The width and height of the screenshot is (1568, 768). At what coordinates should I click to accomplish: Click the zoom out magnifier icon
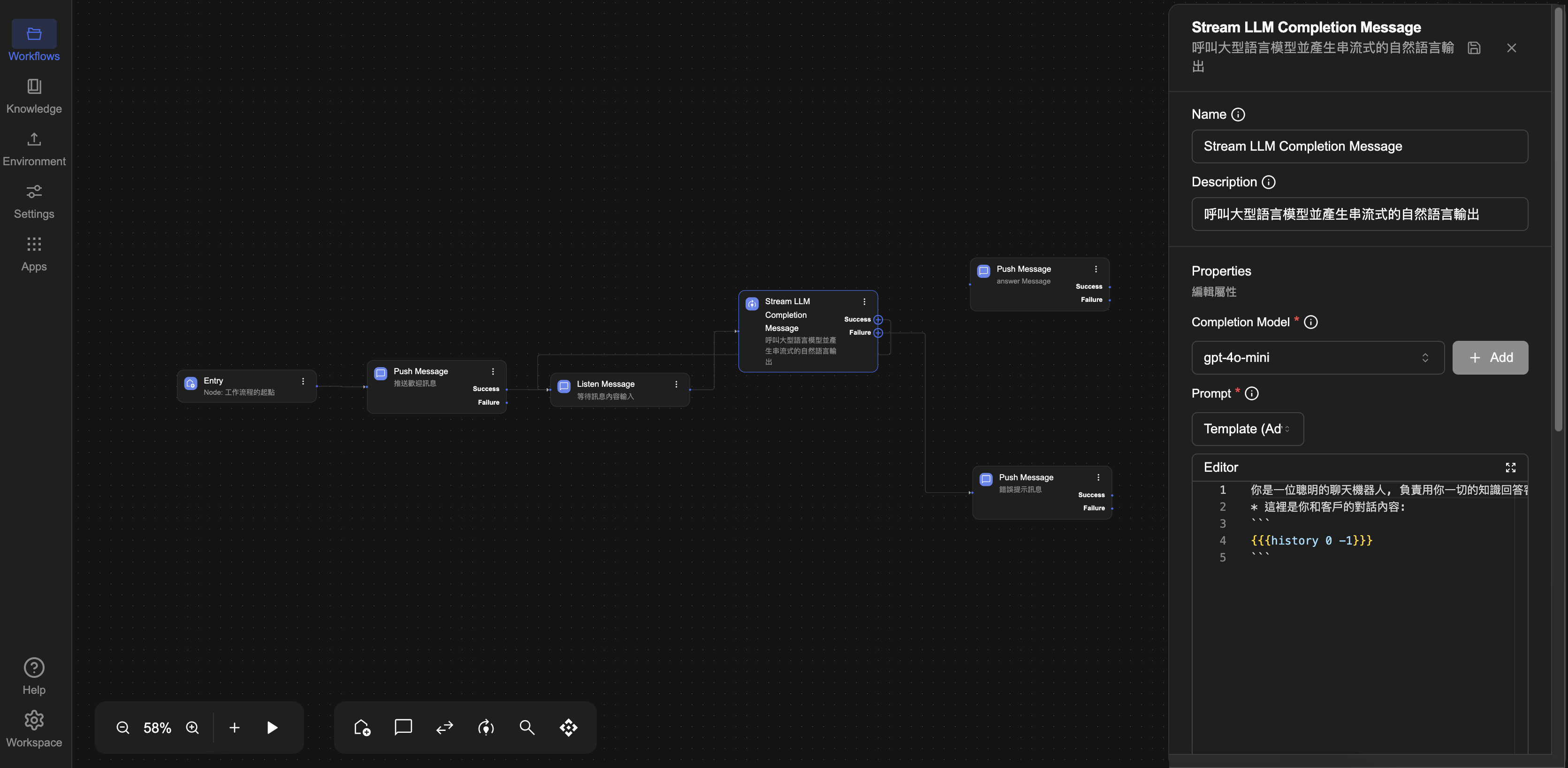pyautogui.click(x=123, y=727)
